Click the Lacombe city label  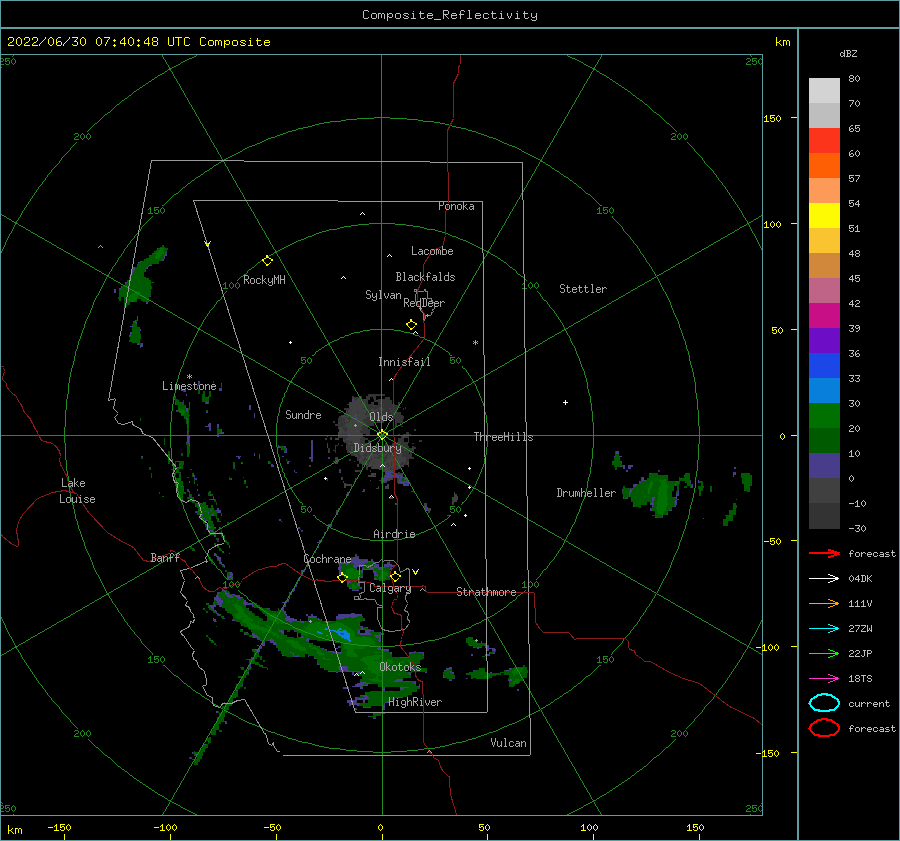coord(432,251)
